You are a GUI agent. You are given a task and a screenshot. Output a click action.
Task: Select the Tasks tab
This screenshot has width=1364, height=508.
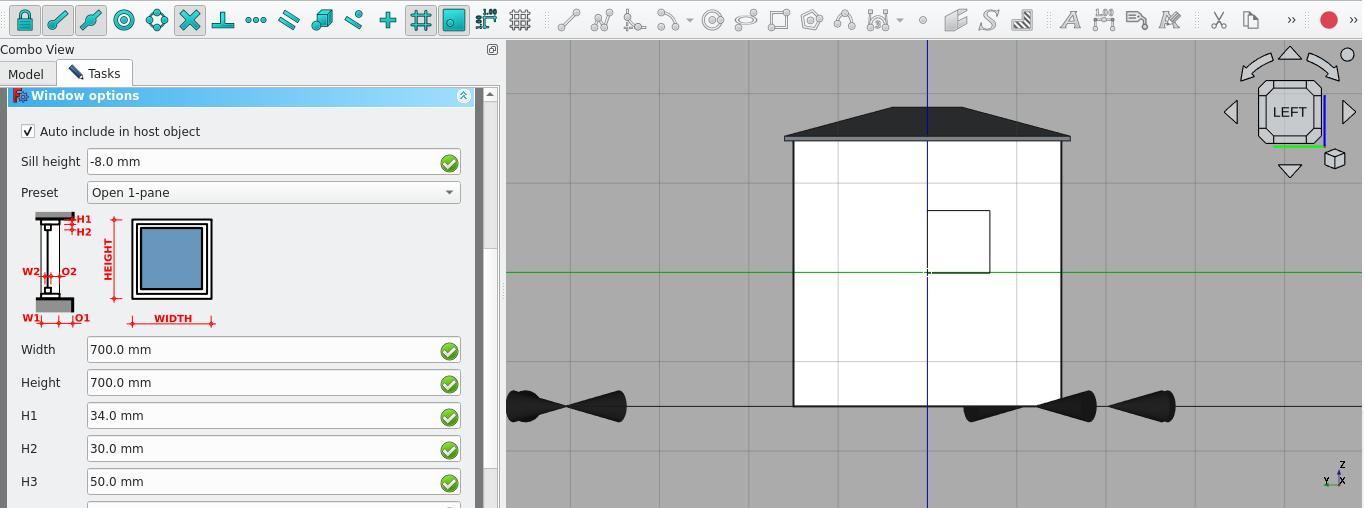(95, 74)
